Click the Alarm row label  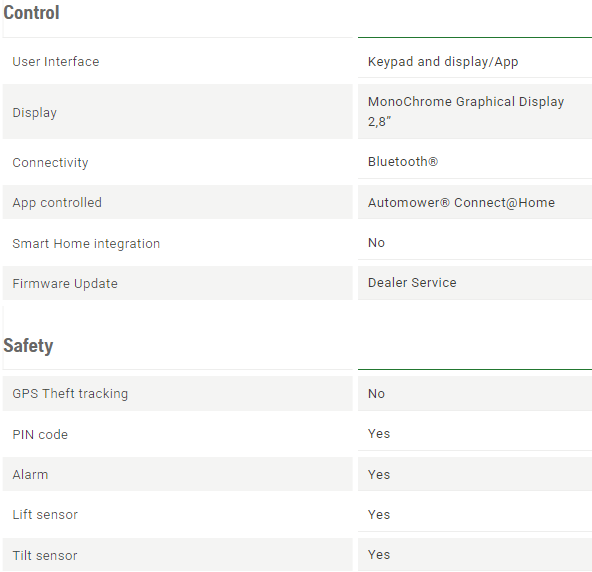pyautogui.click(x=30, y=475)
